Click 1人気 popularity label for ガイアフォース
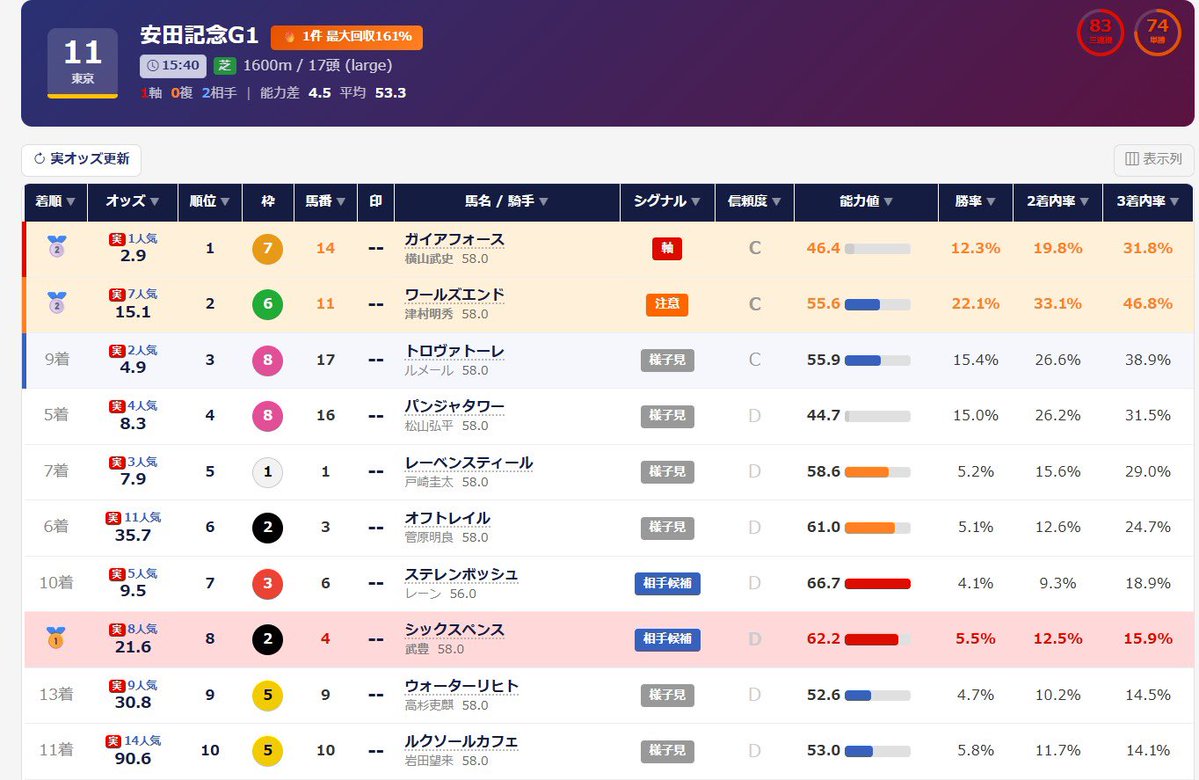This screenshot has width=1199, height=780. click(142, 239)
